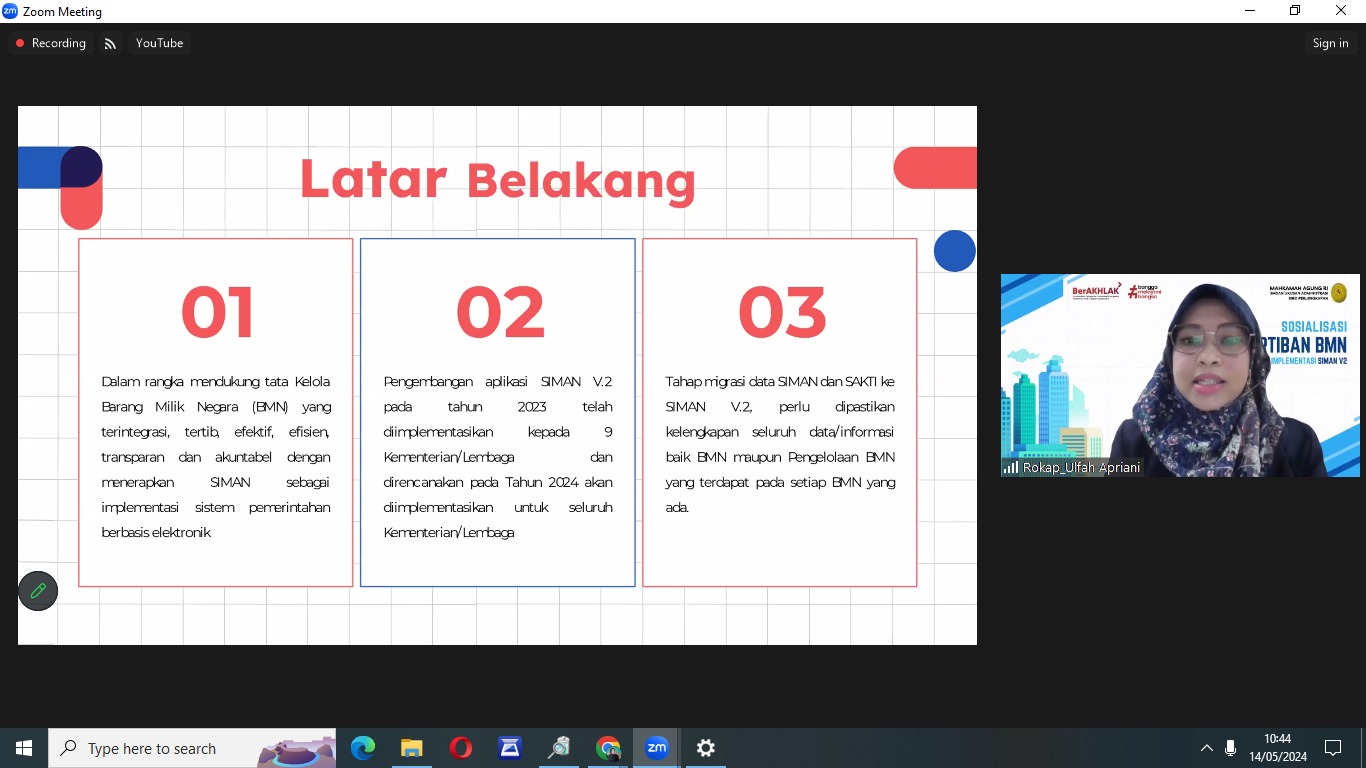1366x768 pixels.
Task: Open the YouTube live stream label
Action: tap(159, 43)
